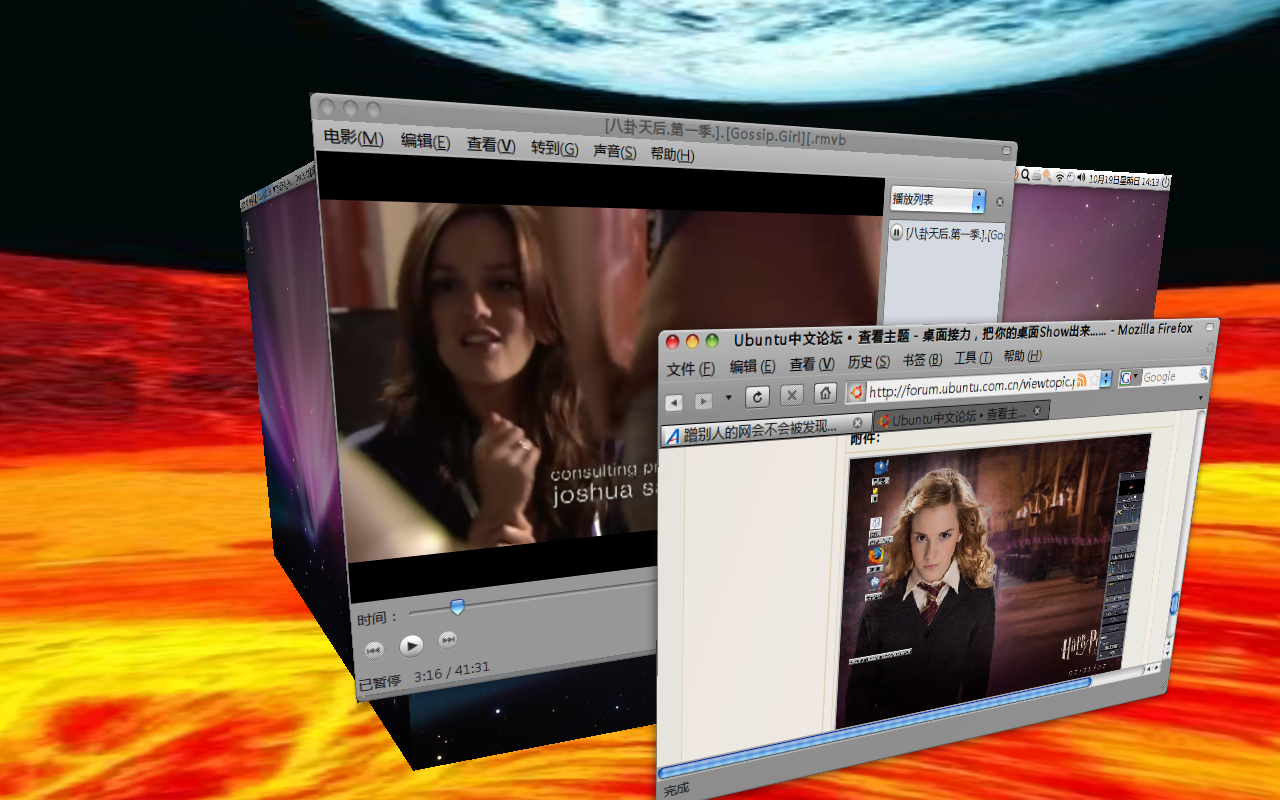Click Firefox Forward navigation arrow

click(704, 400)
